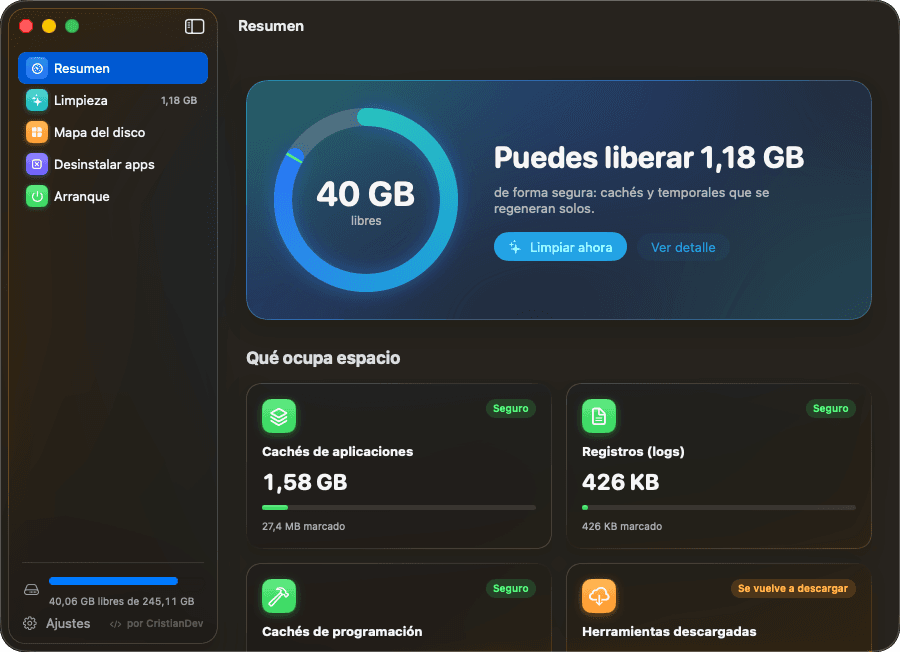Viewport: 900px width, 652px height.
Task: Click the 1,58 GB value
Action: coord(305,482)
